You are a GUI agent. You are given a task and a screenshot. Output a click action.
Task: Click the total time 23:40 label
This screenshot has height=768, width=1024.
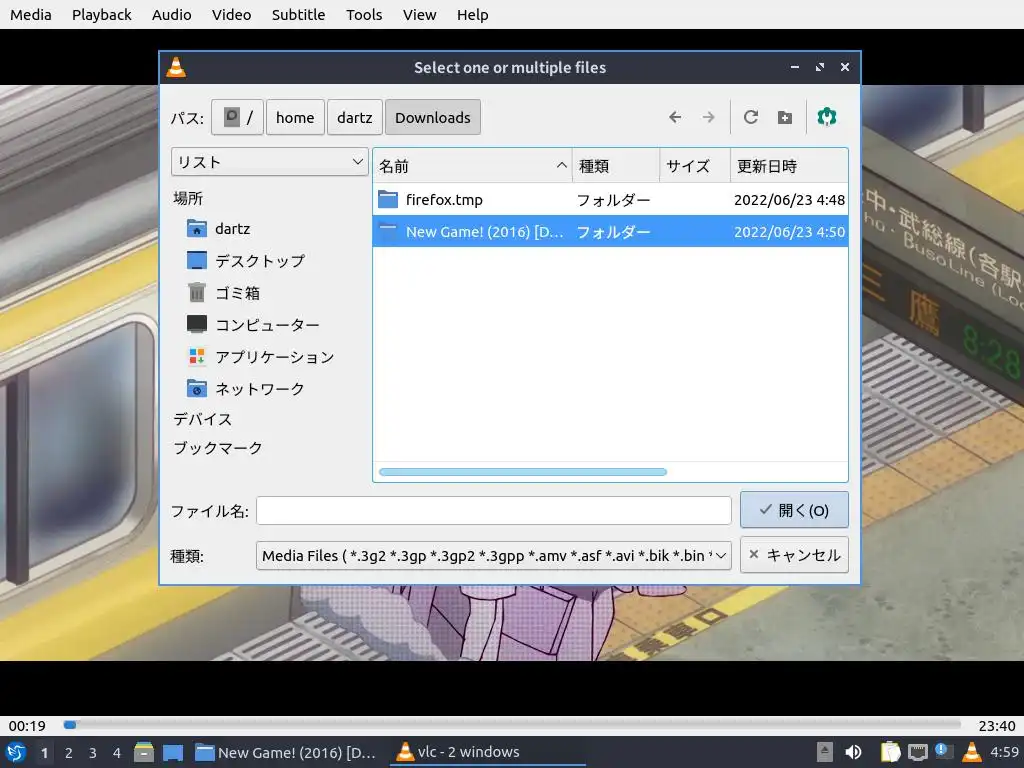click(997, 726)
